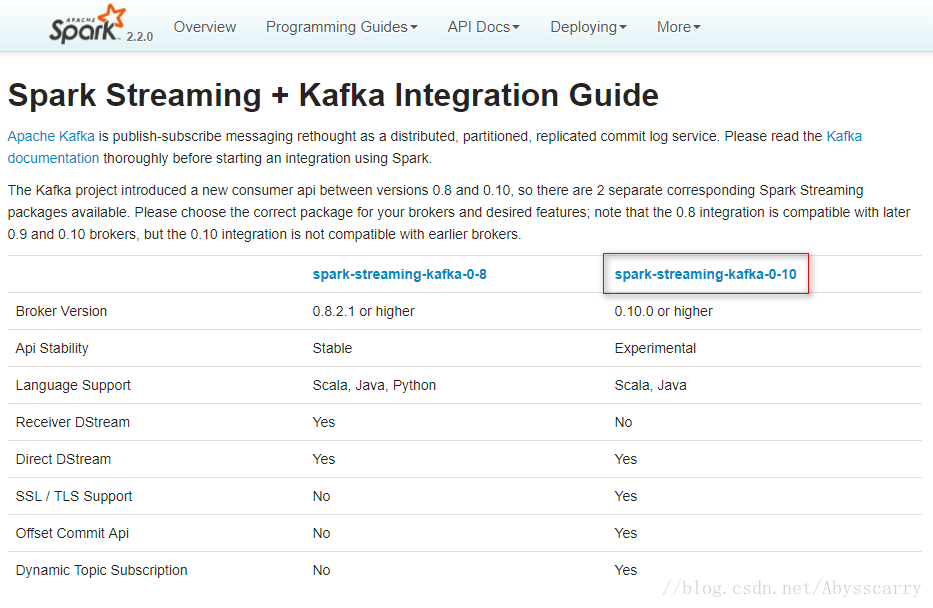933x608 pixels.
Task: Select the Direct DStream row label
Action: (x=63, y=459)
